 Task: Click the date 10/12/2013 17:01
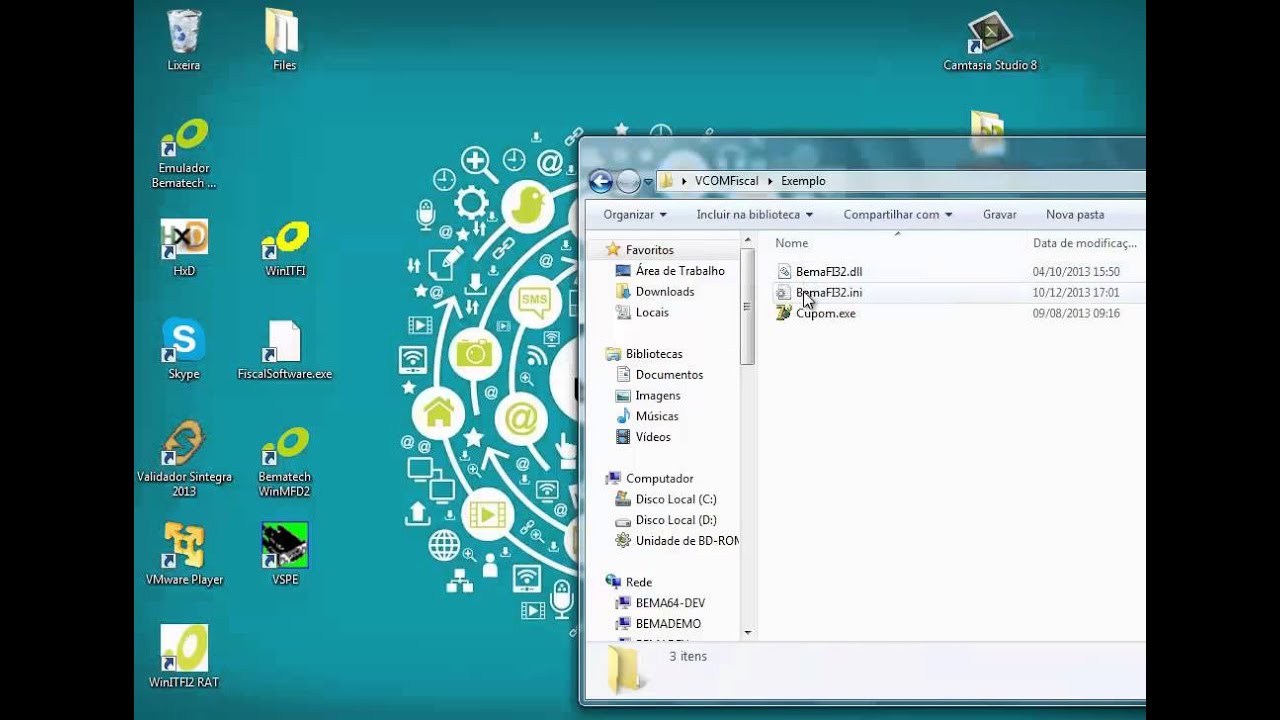[1076, 293]
